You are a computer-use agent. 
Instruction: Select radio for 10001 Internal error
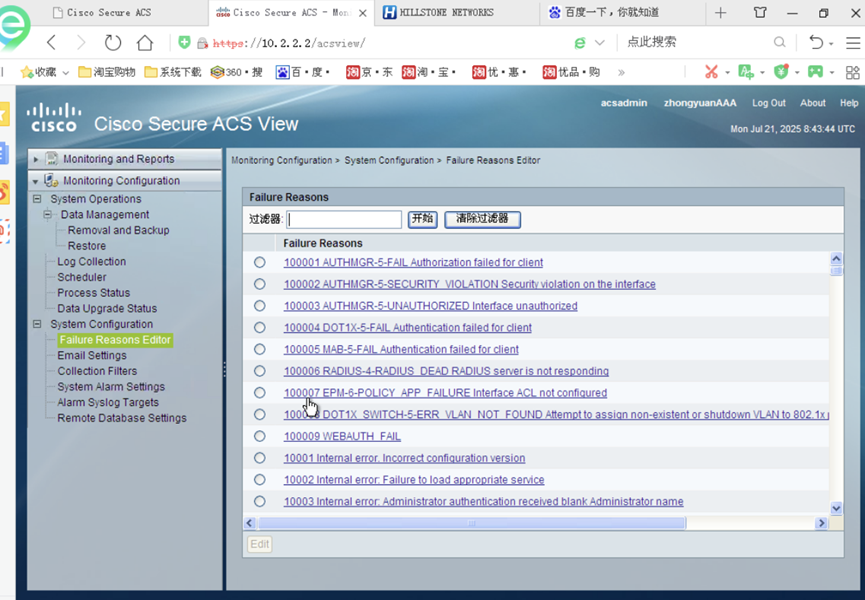[x=259, y=458]
